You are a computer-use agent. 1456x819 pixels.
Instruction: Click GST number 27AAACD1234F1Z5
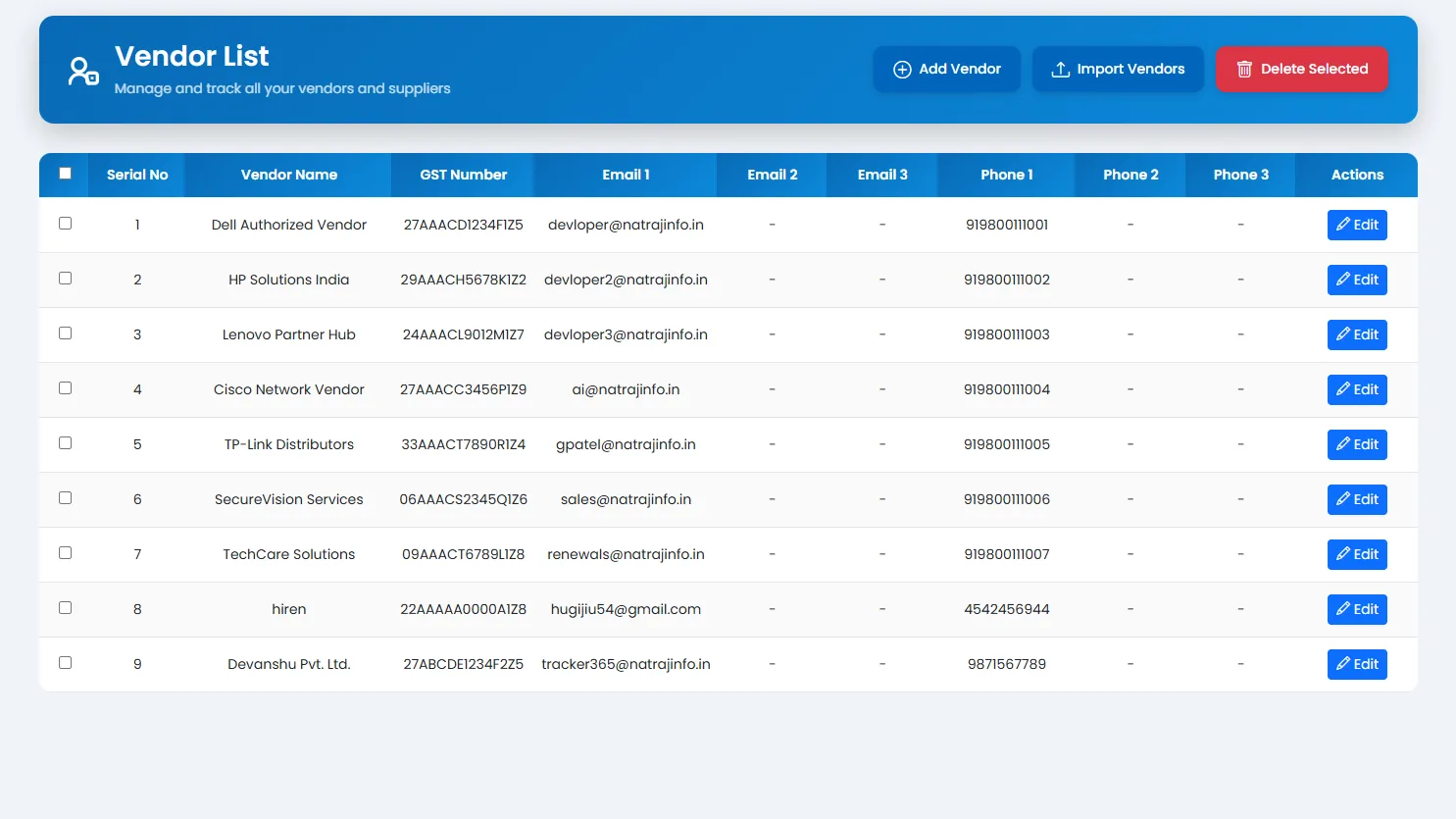[x=464, y=225]
